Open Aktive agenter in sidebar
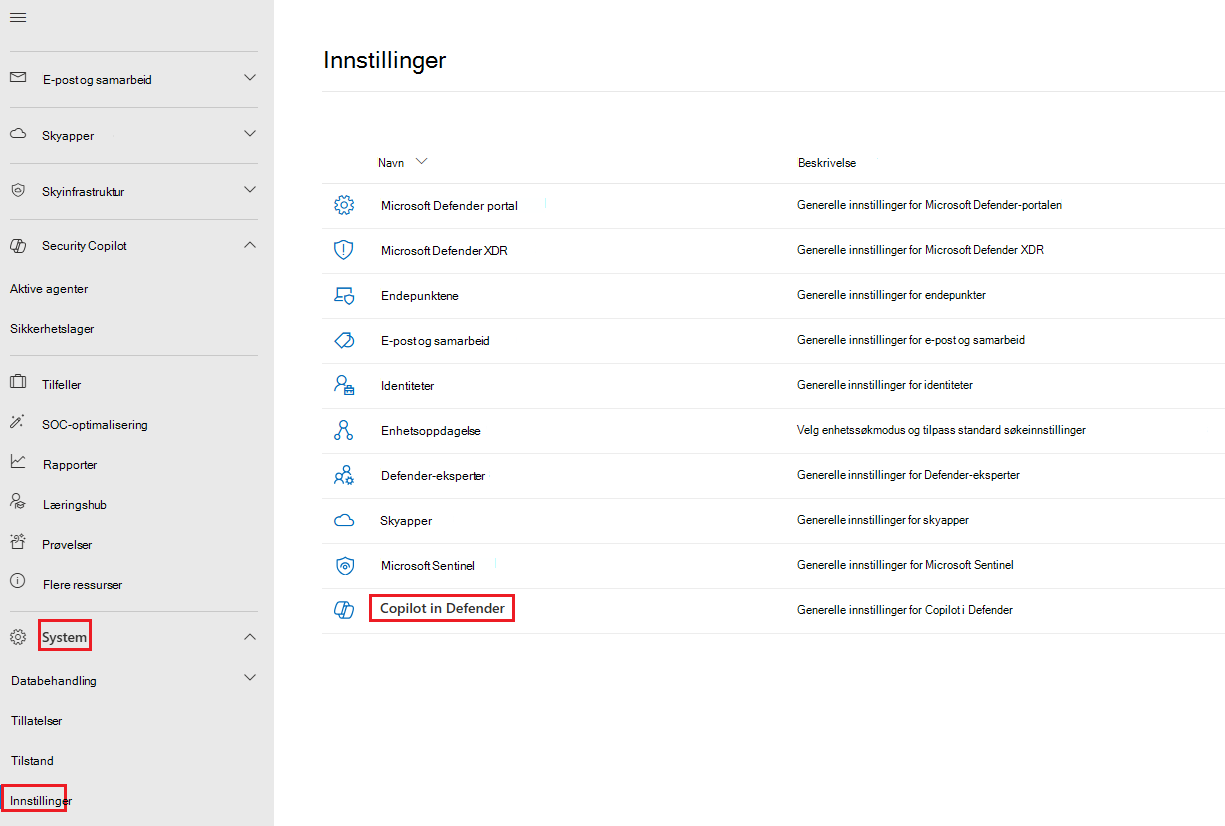This screenshot has height=826, width=1225. point(49,289)
